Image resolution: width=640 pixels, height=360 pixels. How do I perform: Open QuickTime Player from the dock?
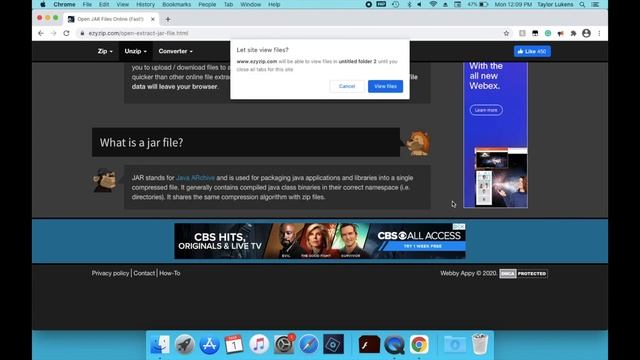394,344
